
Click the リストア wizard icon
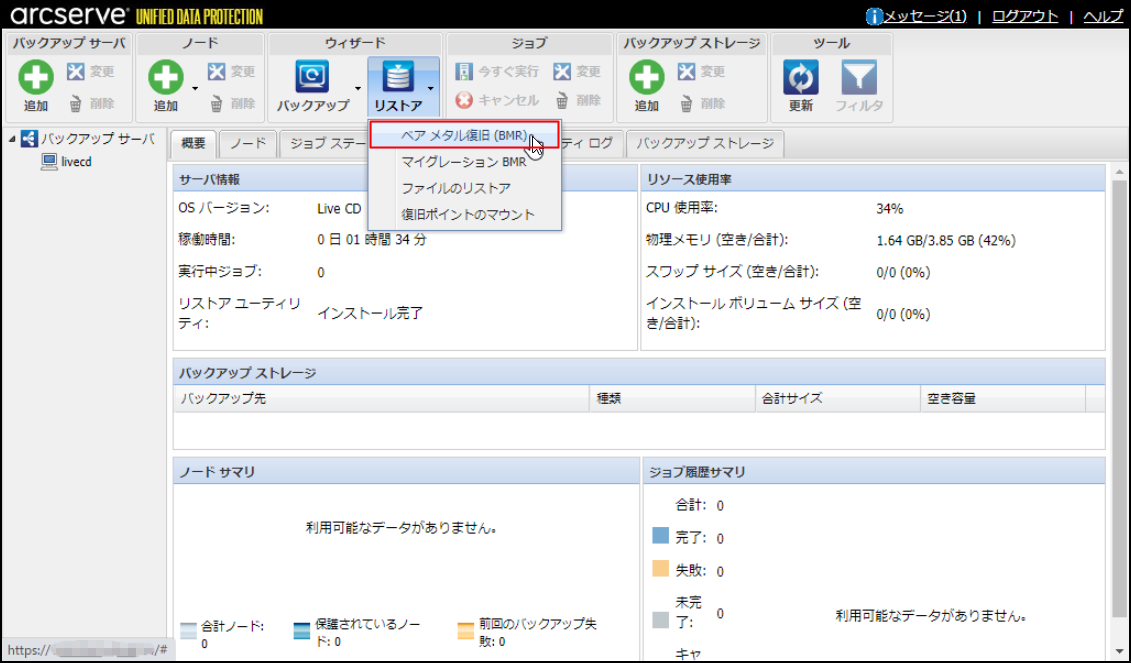398,78
